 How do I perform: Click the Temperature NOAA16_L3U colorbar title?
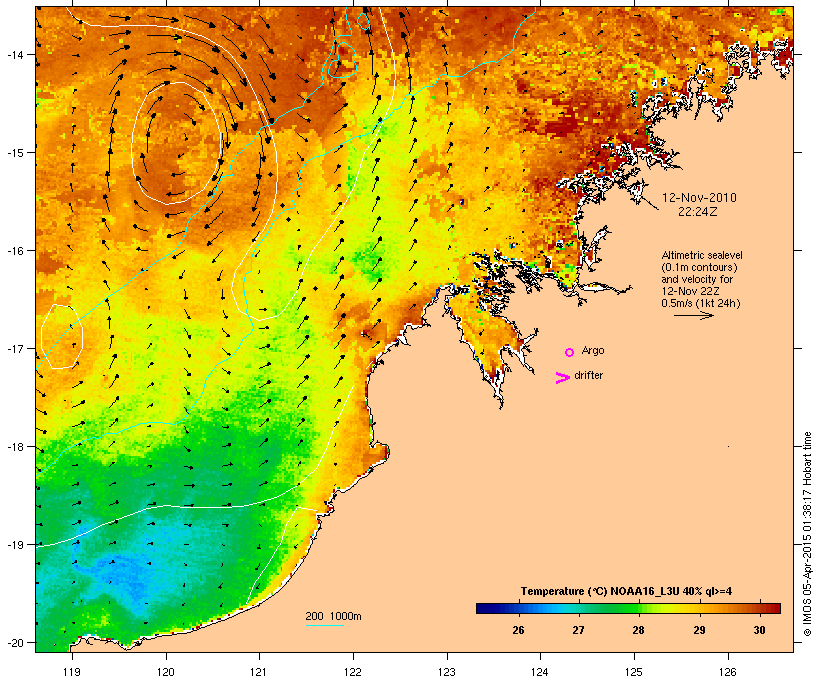[x=626, y=591]
